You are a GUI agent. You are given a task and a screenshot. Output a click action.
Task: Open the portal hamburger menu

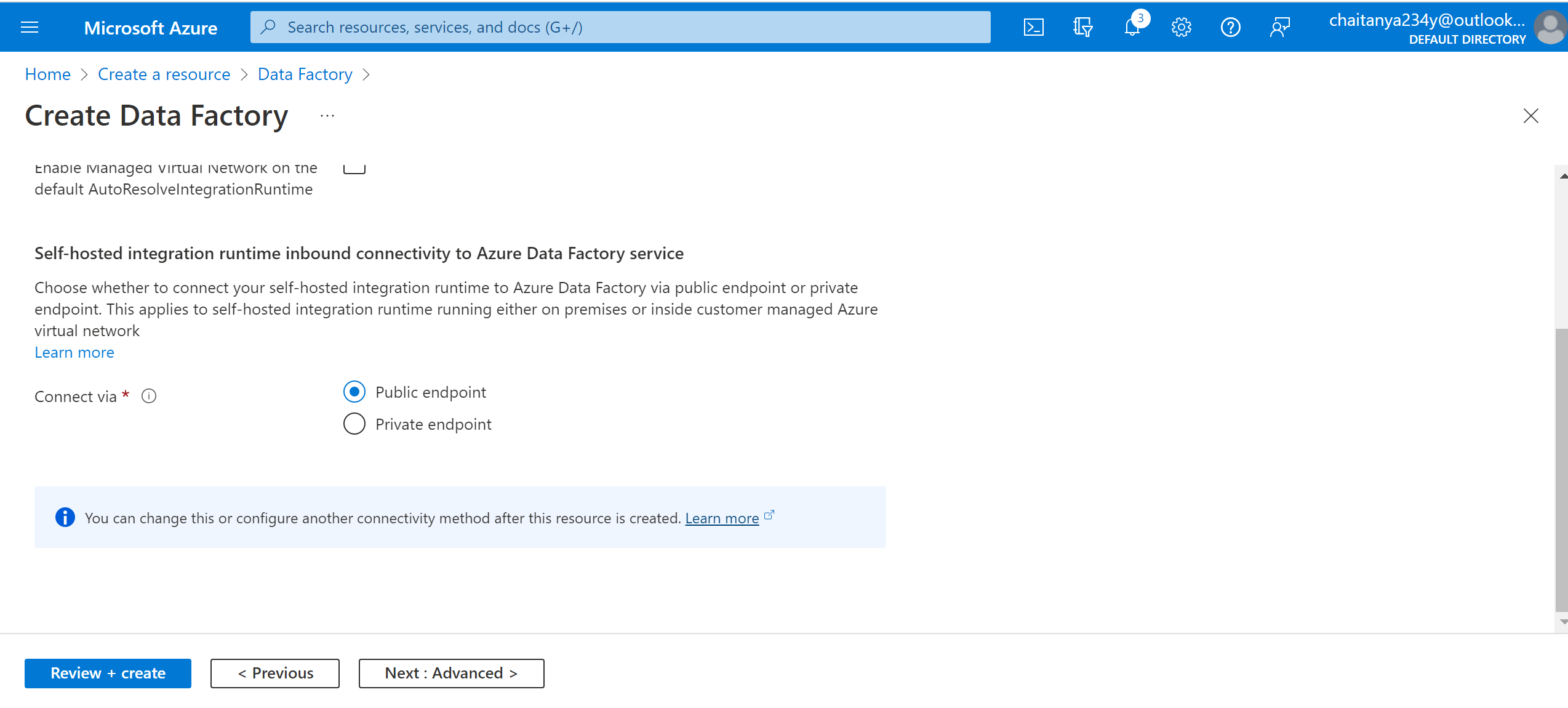tap(30, 27)
